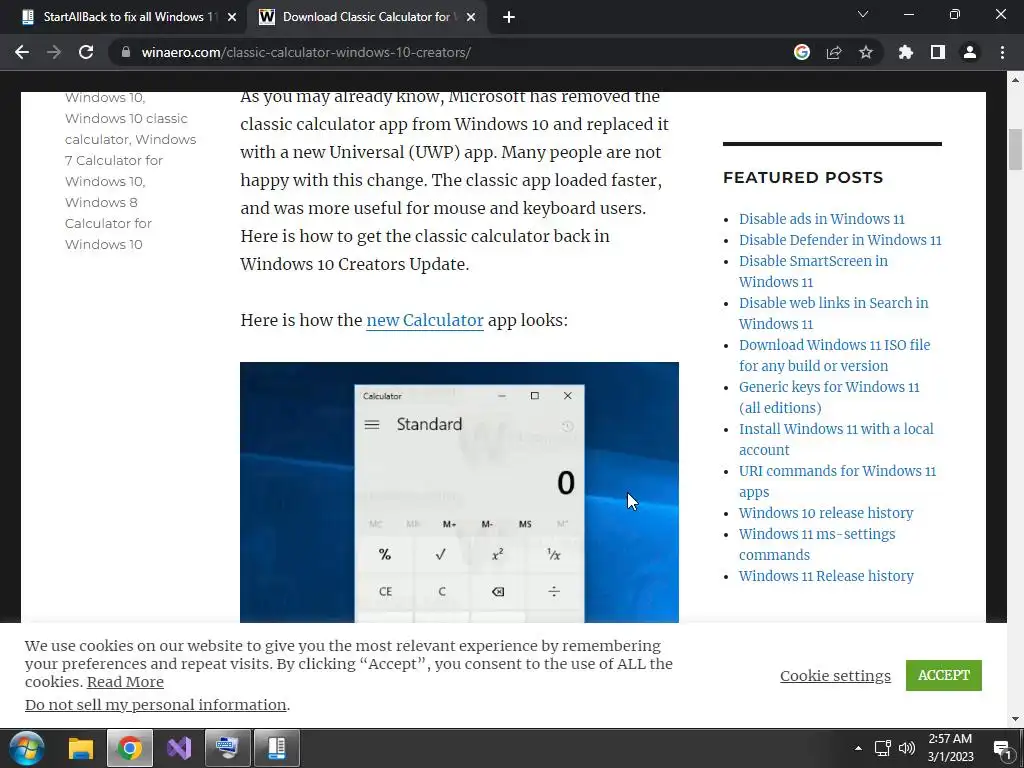The width and height of the screenshot is (1024, 768).
Task: Go back to the previous page
Action: tap(22, 52)
